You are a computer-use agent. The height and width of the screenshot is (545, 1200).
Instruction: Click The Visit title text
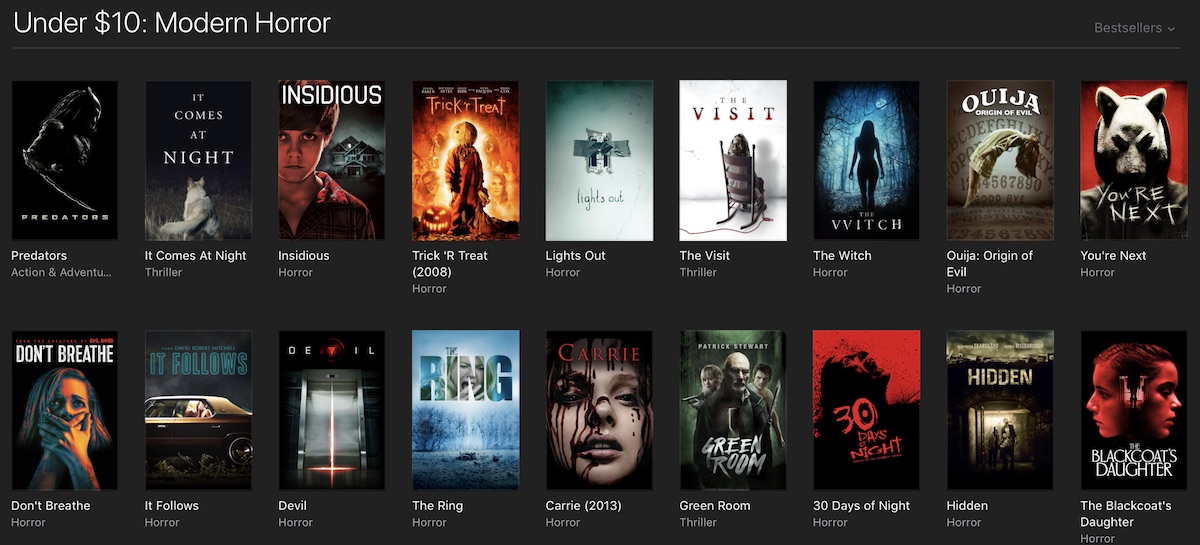tap(705, 256)
